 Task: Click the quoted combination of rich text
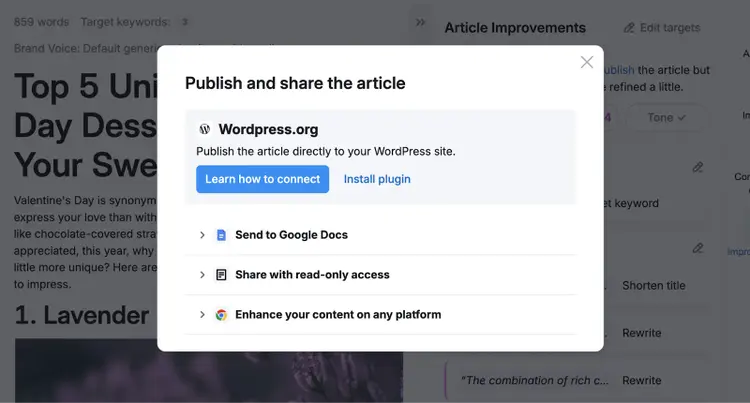point(535,381)
